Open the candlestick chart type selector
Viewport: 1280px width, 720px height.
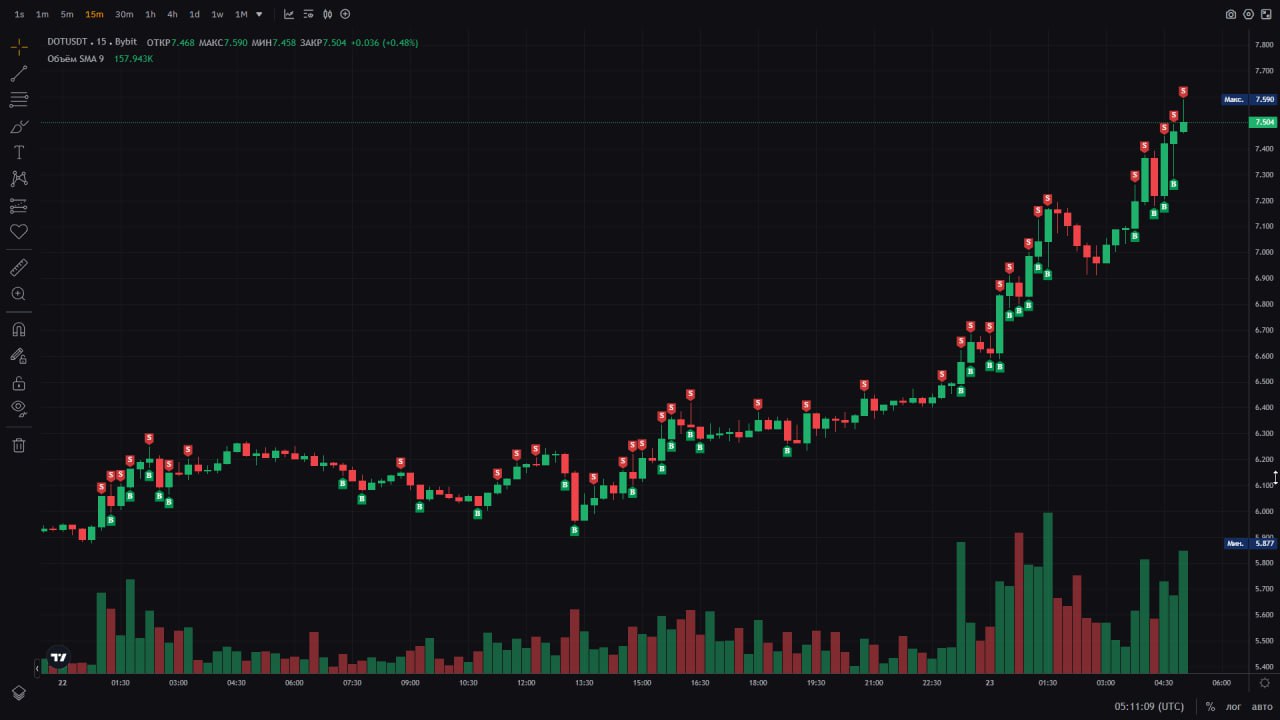point(327,14)
